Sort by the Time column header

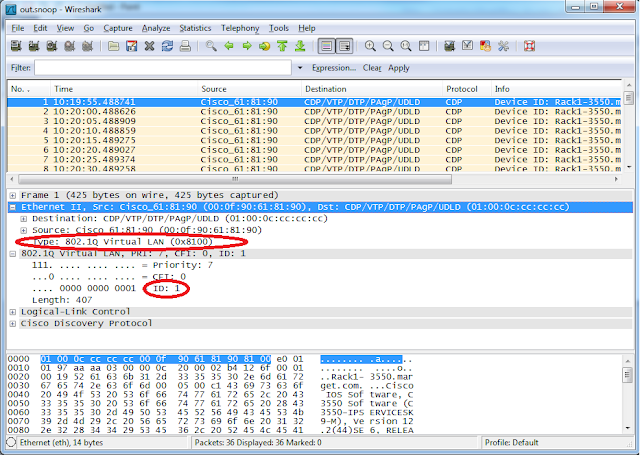click(x=124, y=89)
